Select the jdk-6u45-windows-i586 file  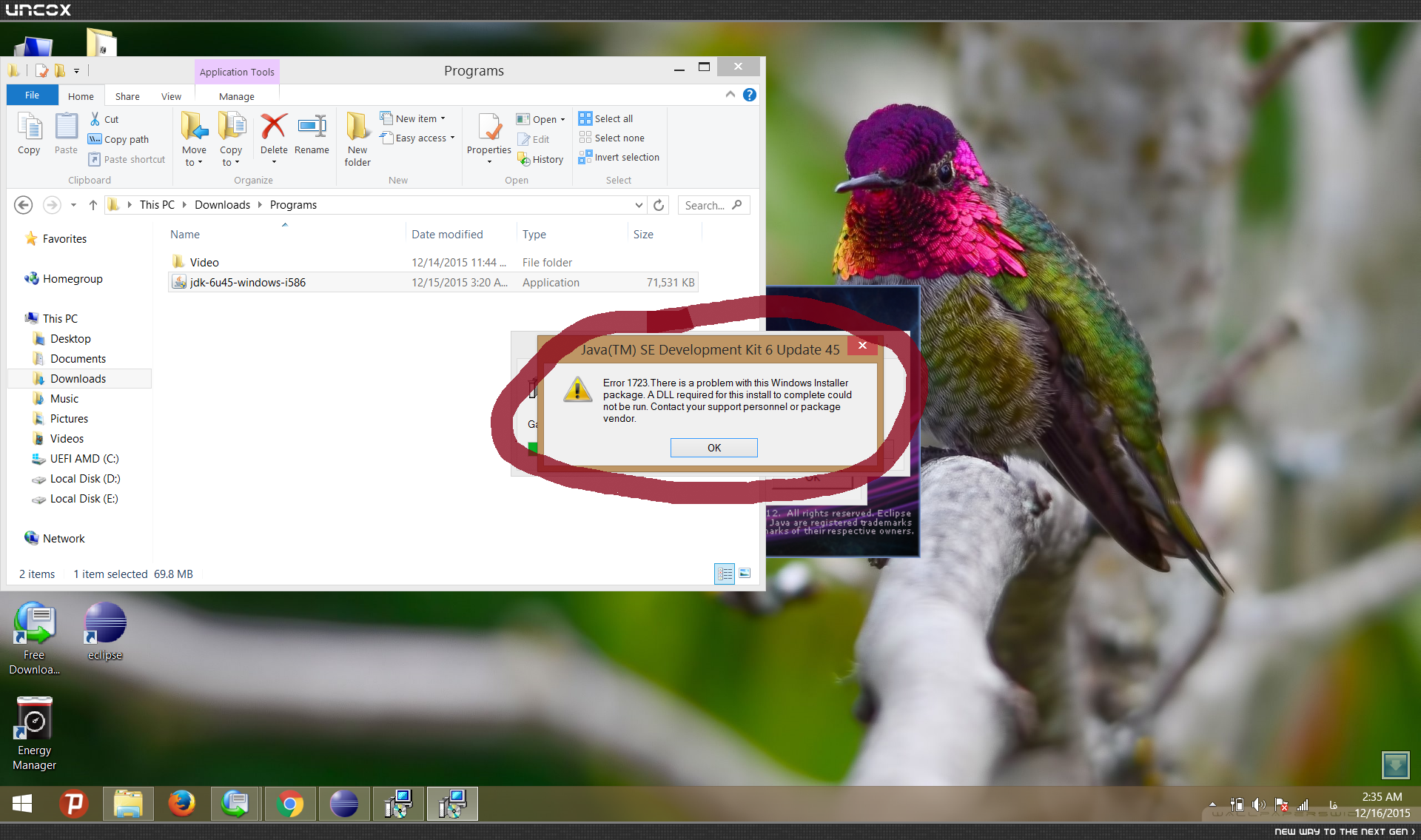click(x=433, y=282)
